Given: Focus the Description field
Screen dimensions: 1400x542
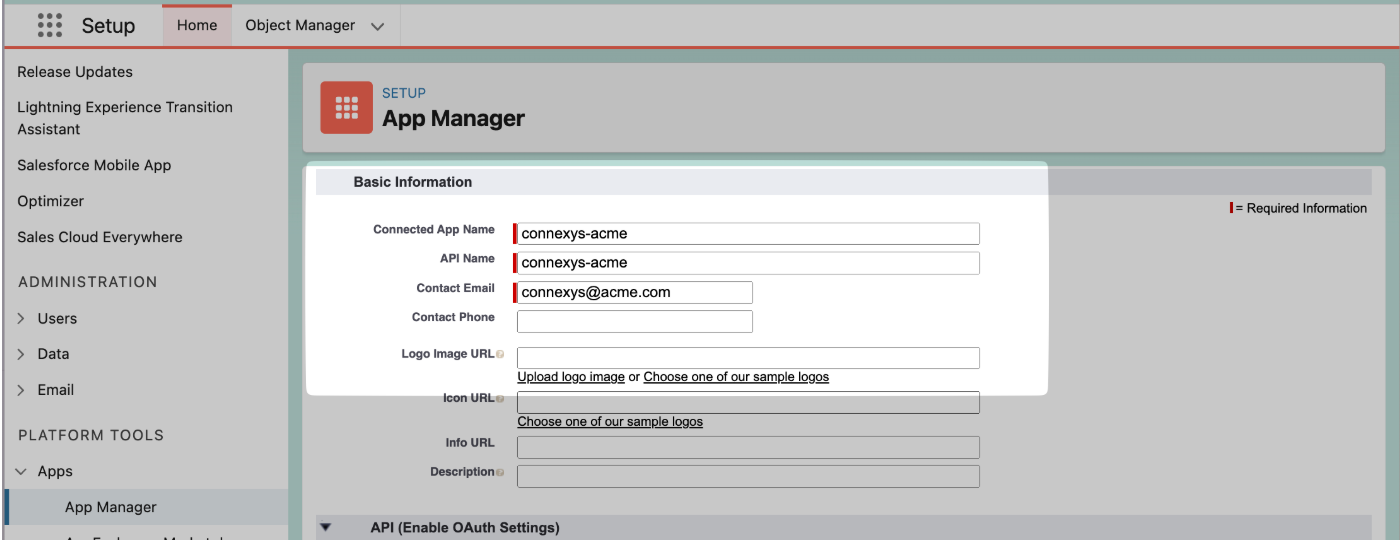Looking at the screenshot, I should 748,476.
